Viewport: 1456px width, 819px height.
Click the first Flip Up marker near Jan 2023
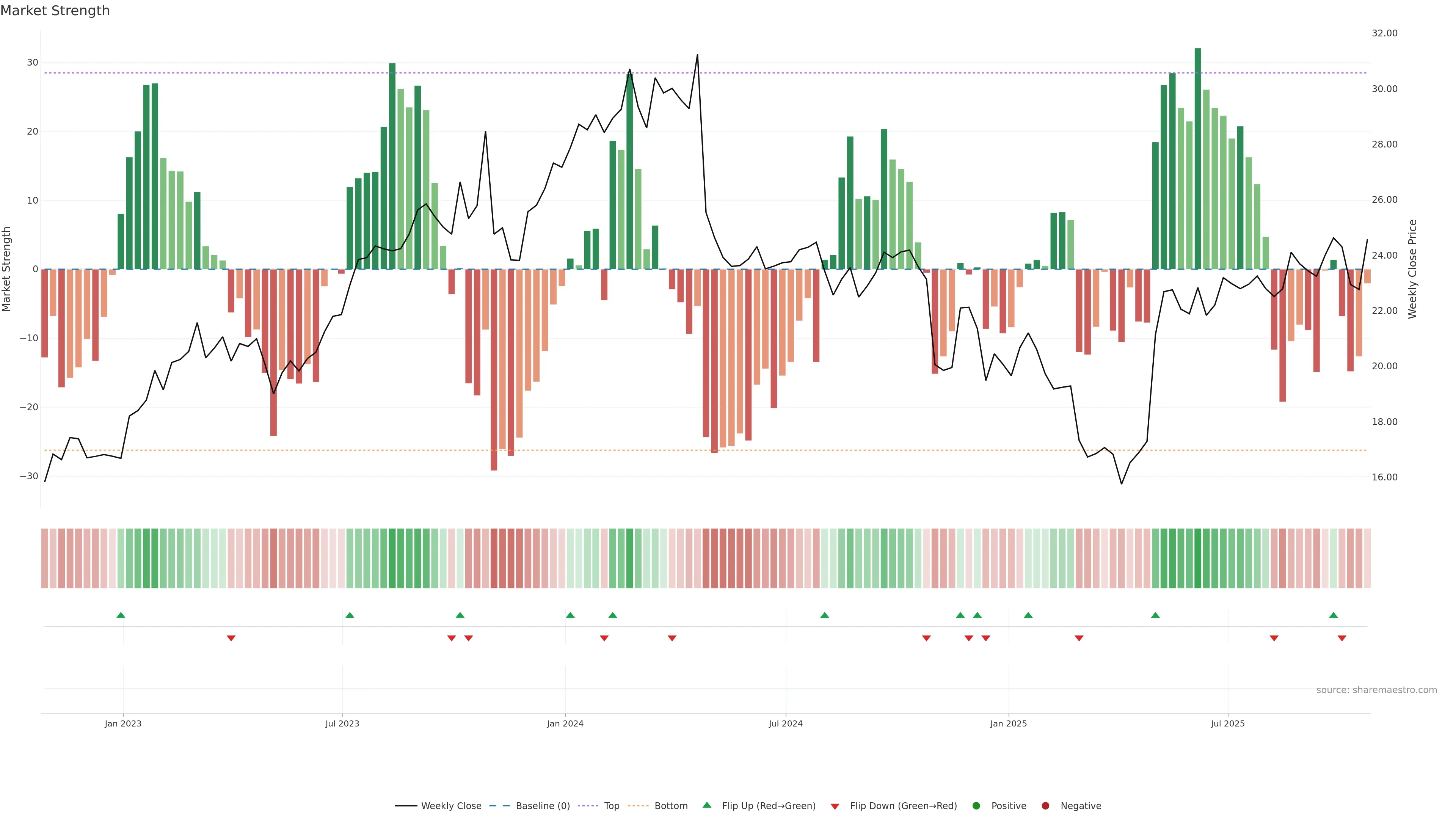coord(121,615)
